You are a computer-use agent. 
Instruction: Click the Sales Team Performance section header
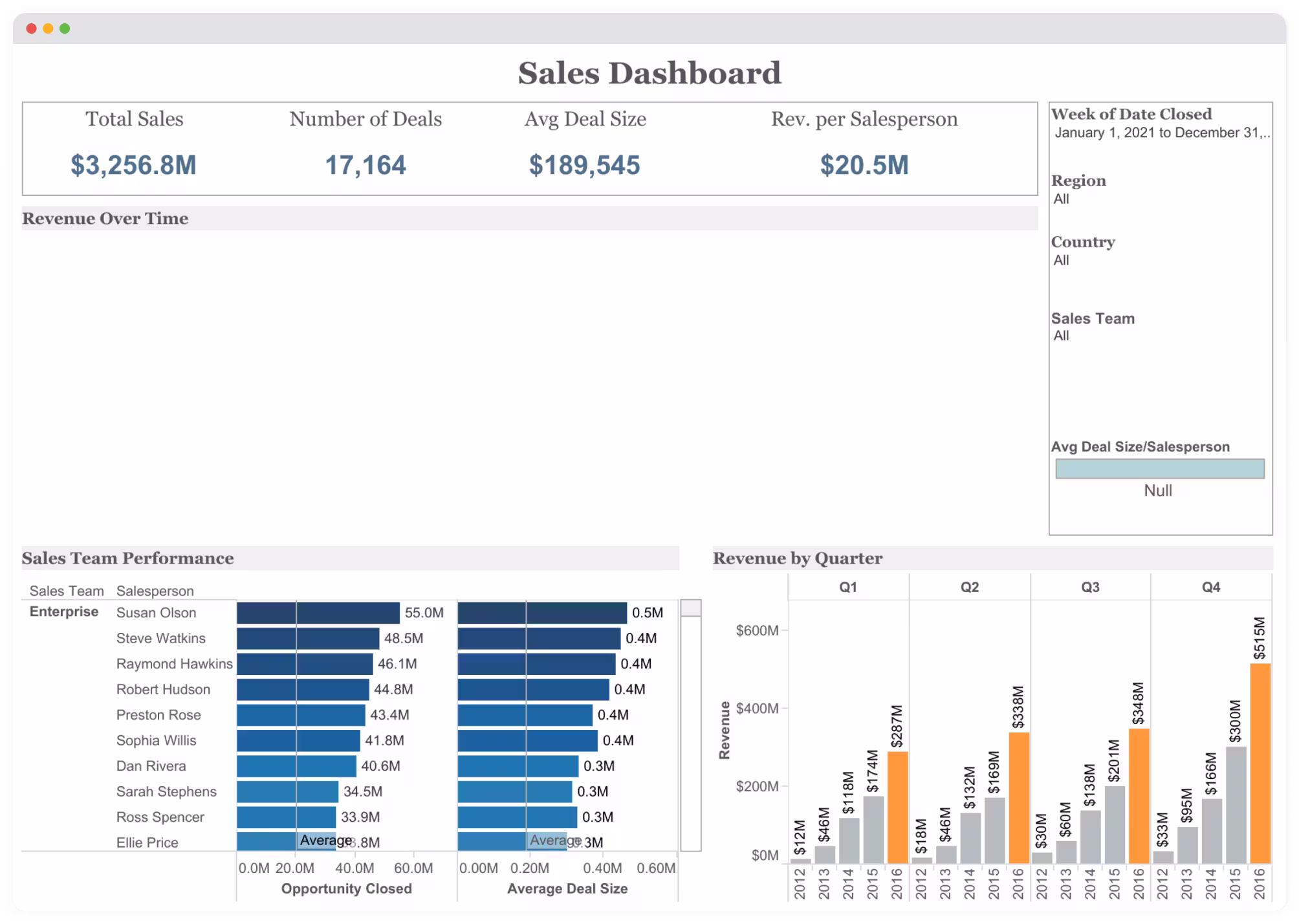coord(351,558)
